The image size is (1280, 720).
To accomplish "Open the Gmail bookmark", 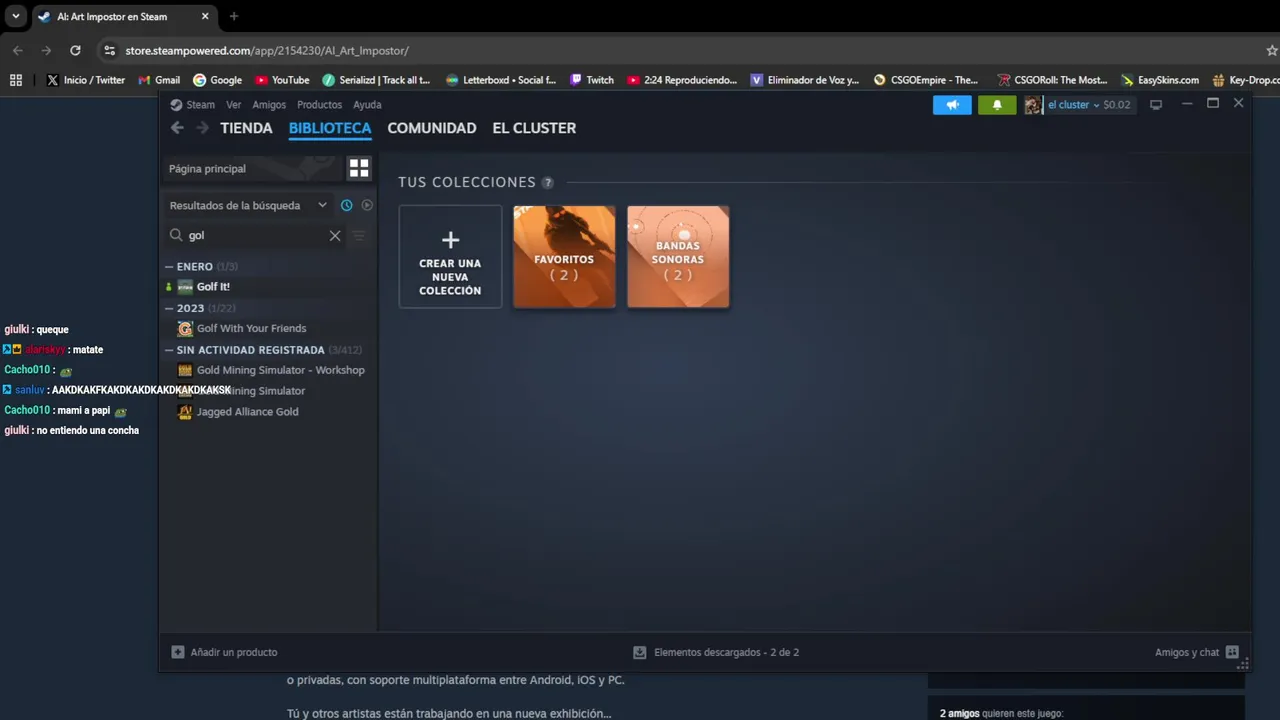I will (x=159, y=80).
